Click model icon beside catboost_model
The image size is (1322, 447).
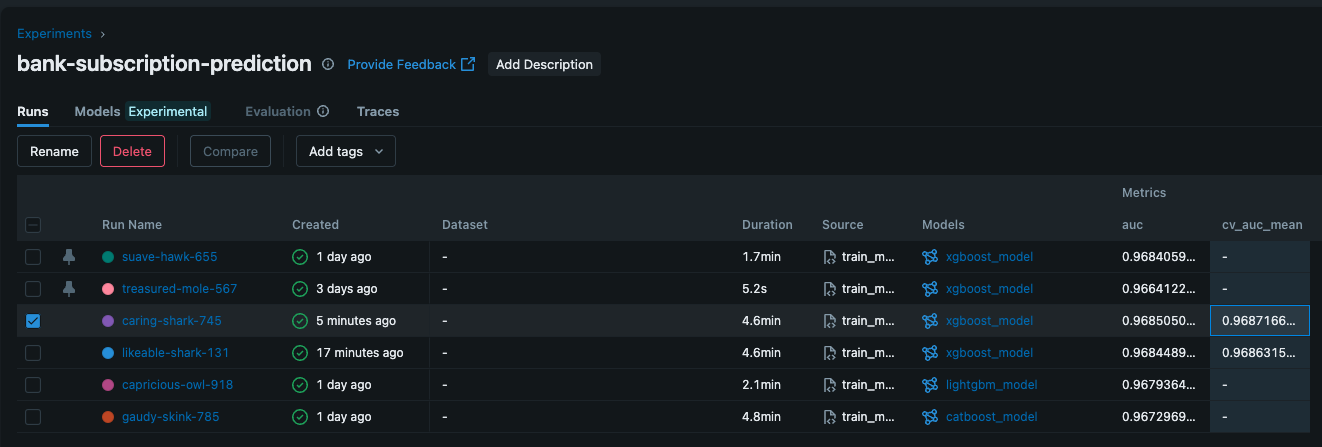click(x=930, y=417)
